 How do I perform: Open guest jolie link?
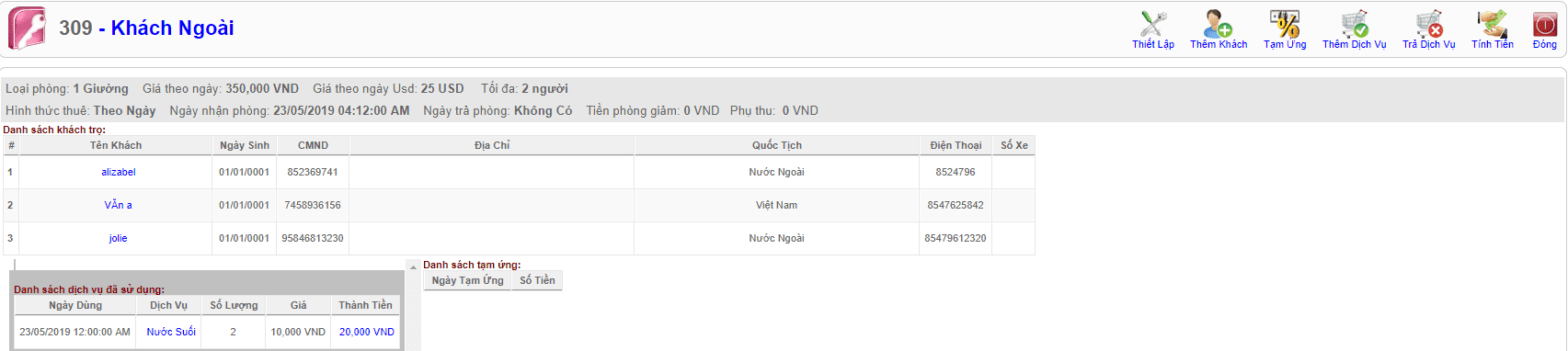118,238
